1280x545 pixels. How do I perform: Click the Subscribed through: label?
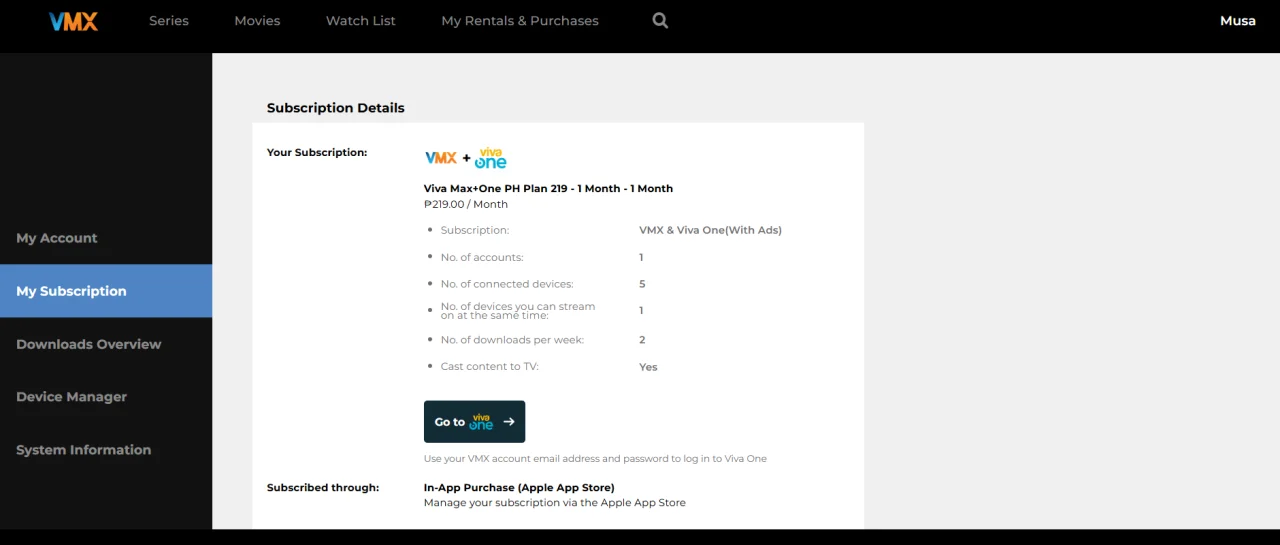[x=323, y=488]
